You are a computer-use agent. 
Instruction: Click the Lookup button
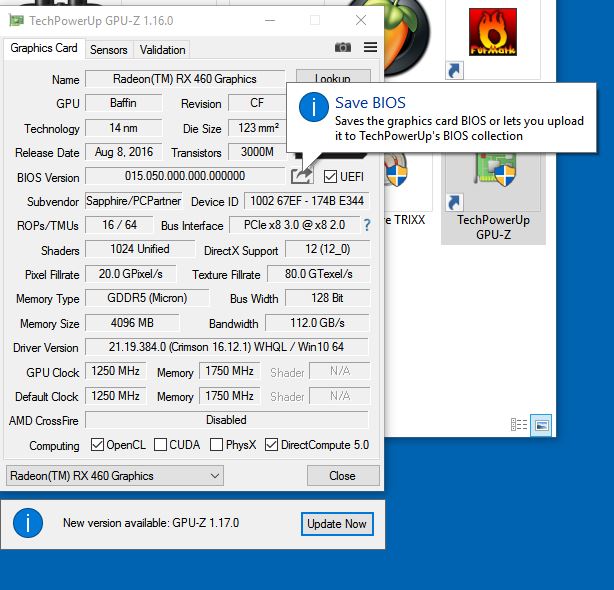tap(333, 76)
